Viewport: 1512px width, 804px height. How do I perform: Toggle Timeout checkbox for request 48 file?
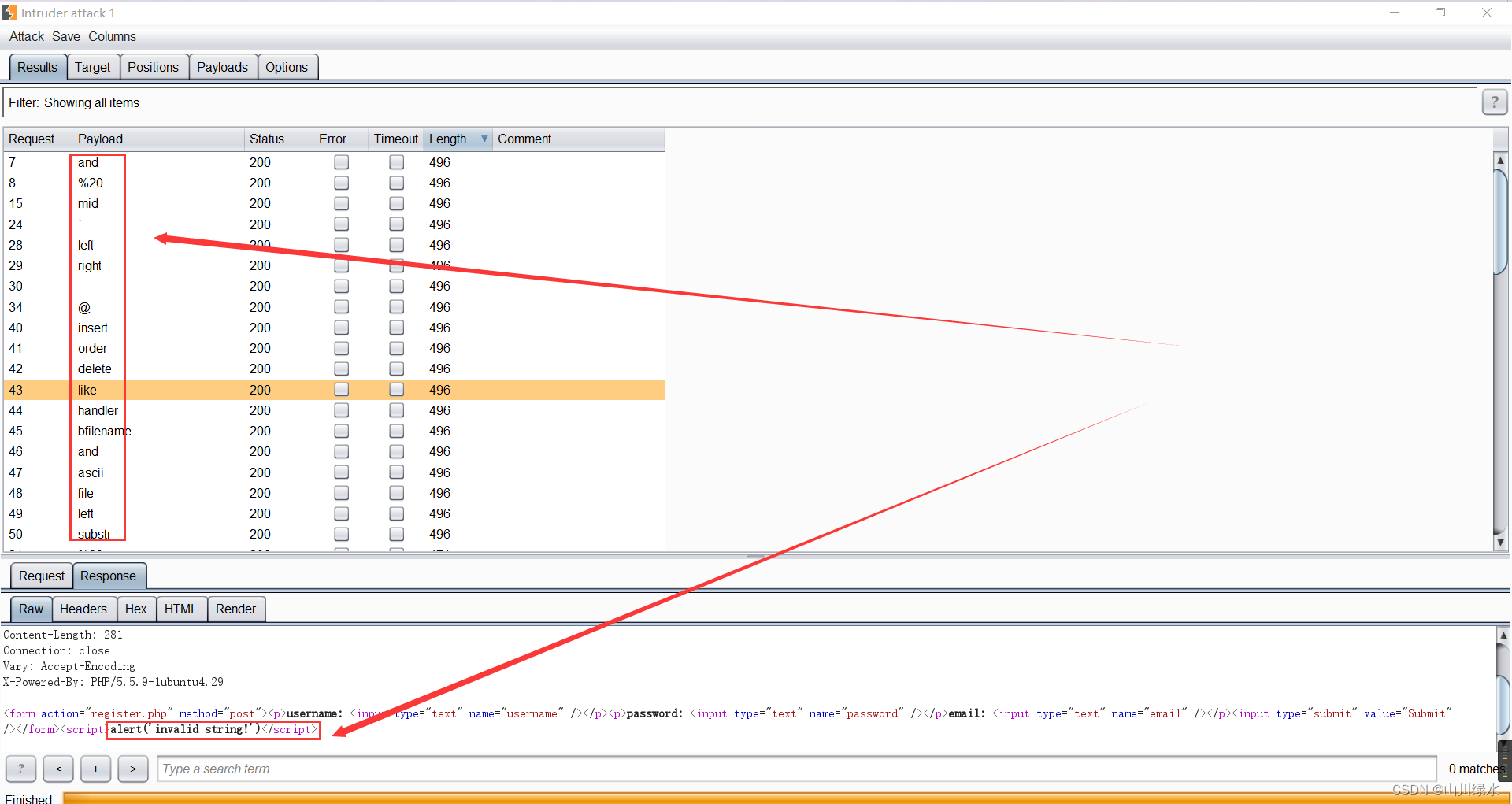pos(396,493)
